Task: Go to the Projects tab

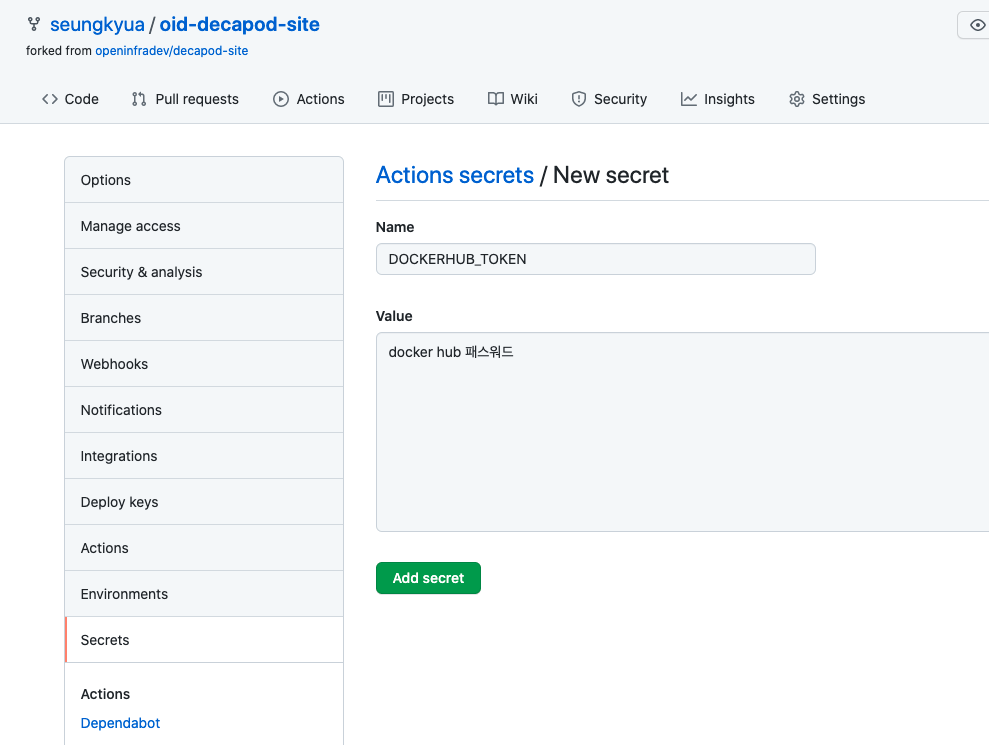Action: point(416,99)
